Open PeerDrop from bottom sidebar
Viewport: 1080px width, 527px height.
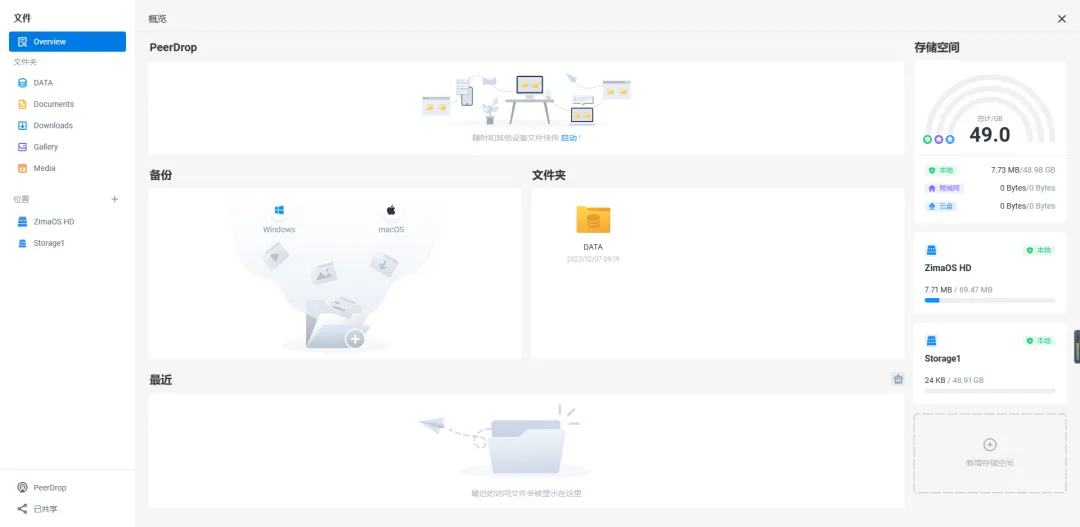tap(49, 488)
